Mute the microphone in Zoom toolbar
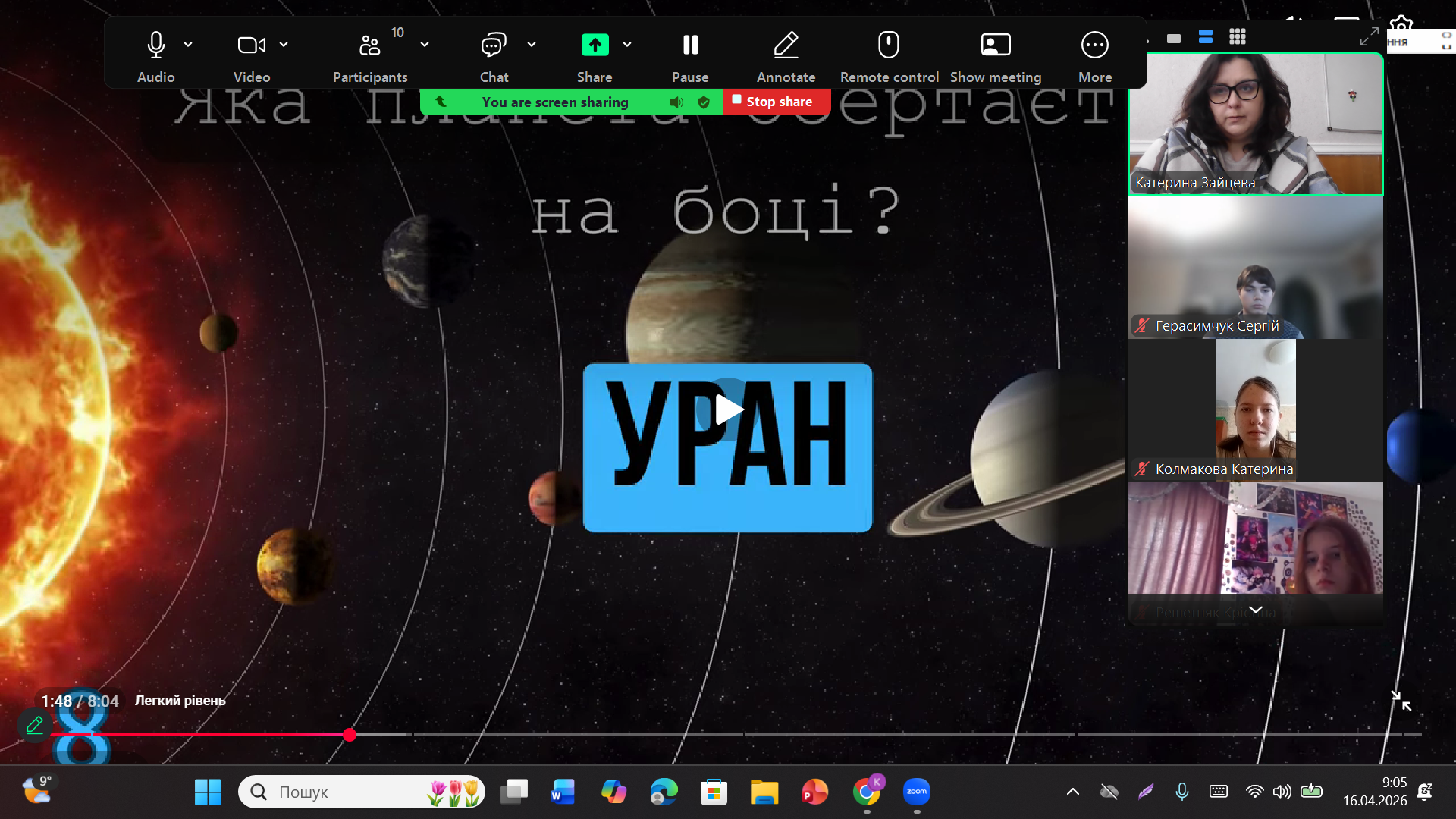Image resolution: width=1456 pixels, height=819 pixels. (x=155, y=45)
